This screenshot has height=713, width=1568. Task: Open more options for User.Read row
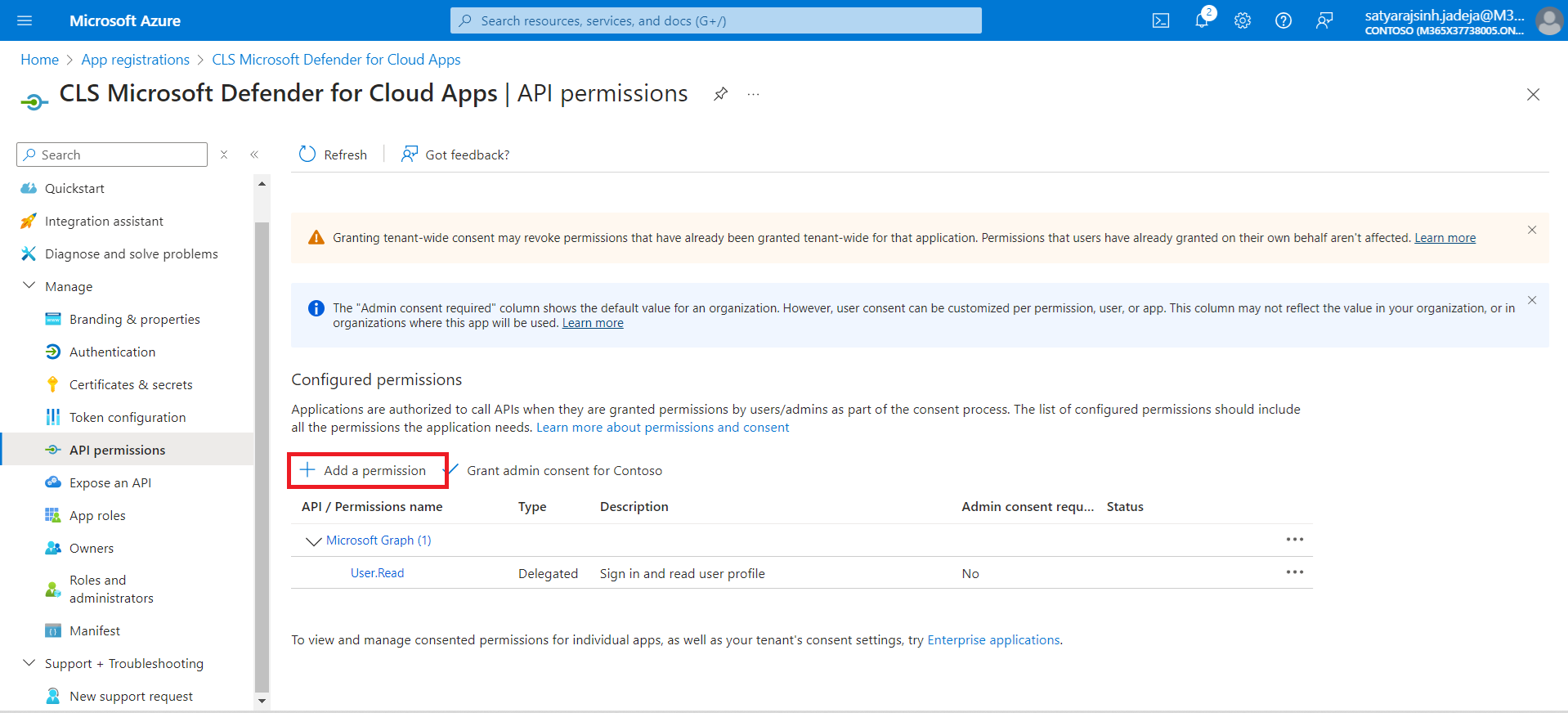pyautogui.click(x=1295, y=572)
